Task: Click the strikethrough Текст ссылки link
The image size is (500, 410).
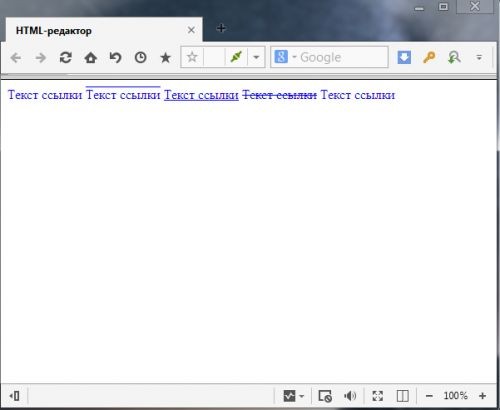Action: [279, 95]
